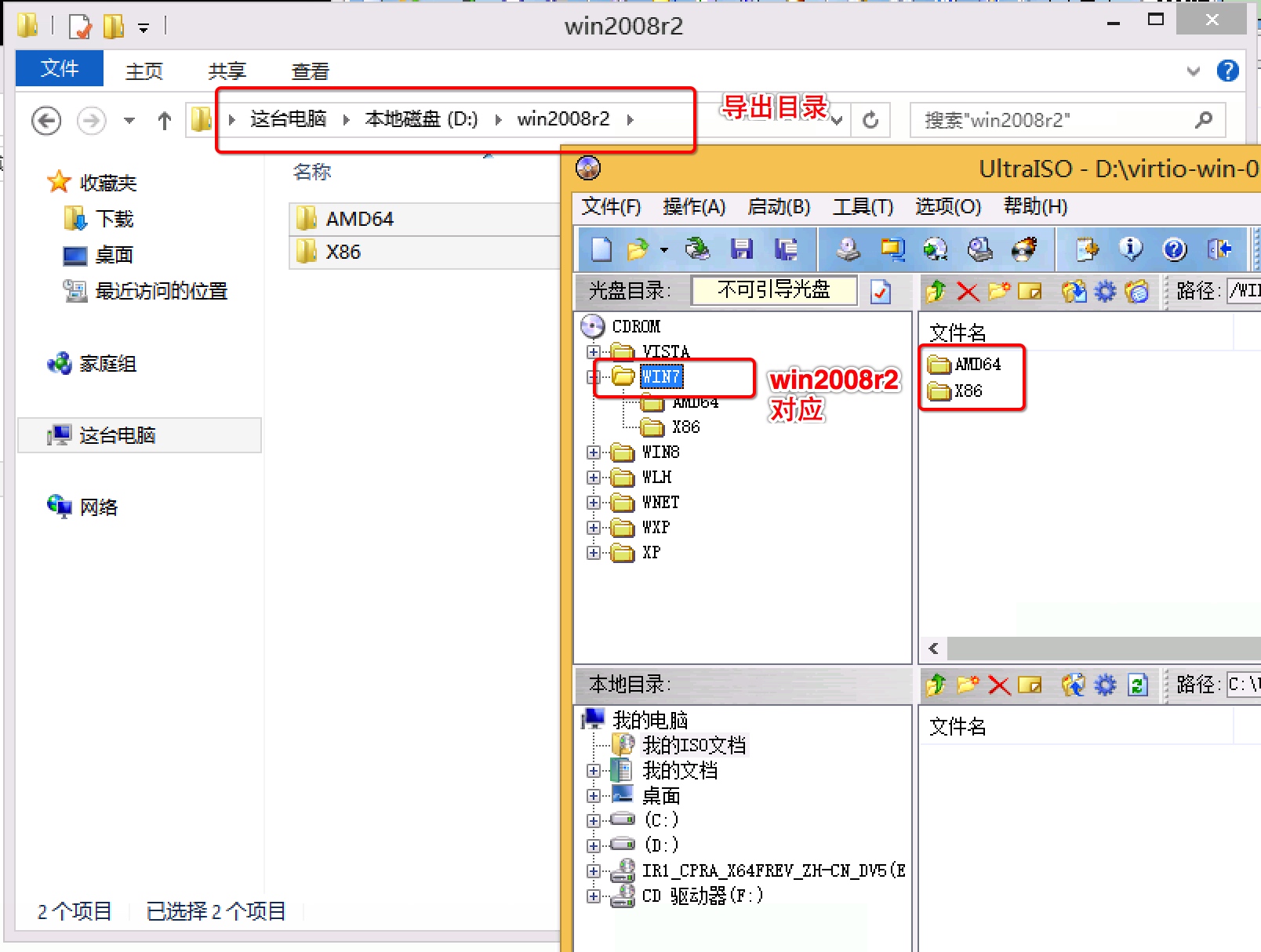Select X86 subfolder under WIN7 tree
The height and width of the screenshot is (952, 1261).
click(685, 427)
